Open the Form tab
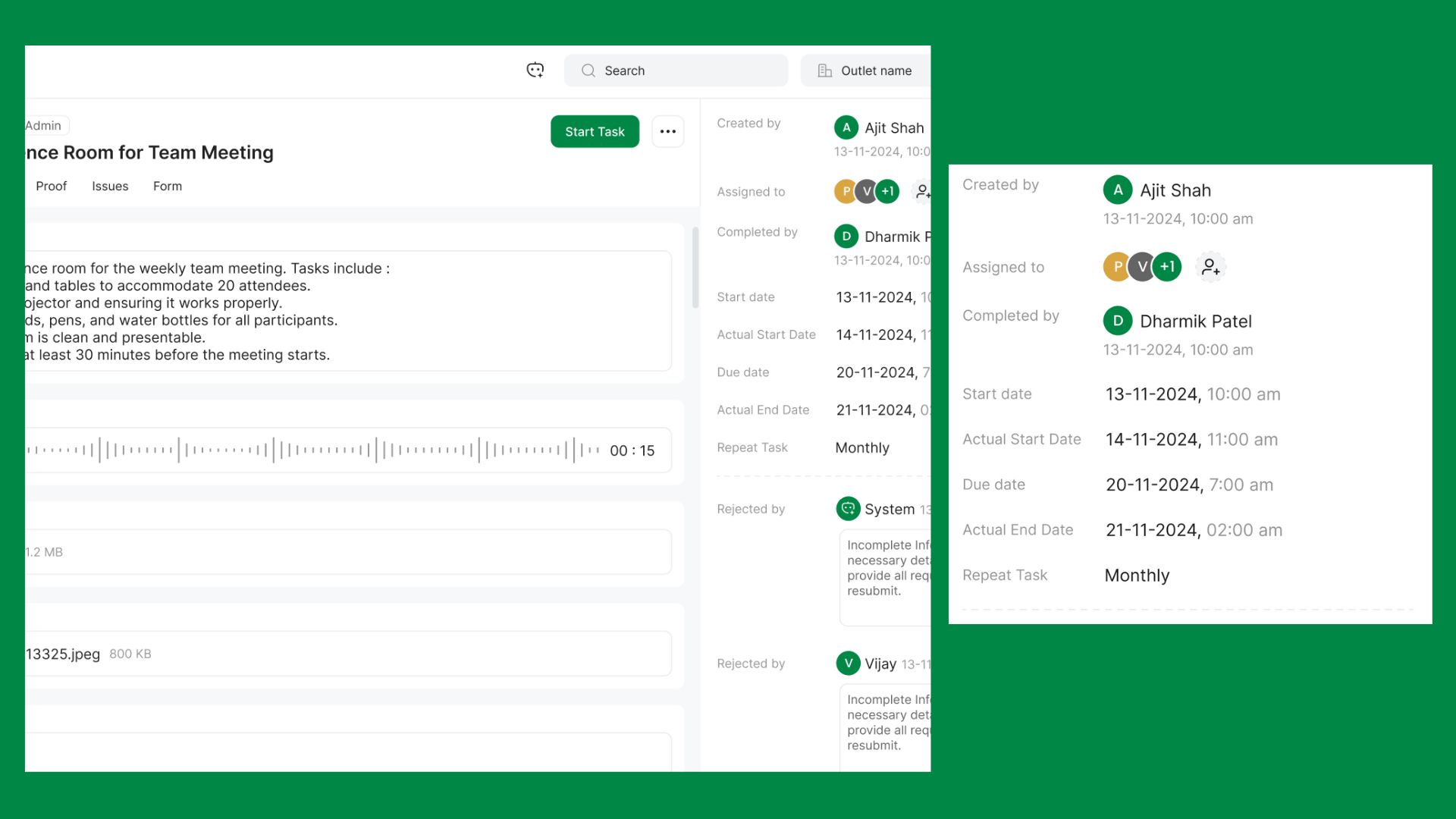This screenshot has width=1456, height=819. 168,187
